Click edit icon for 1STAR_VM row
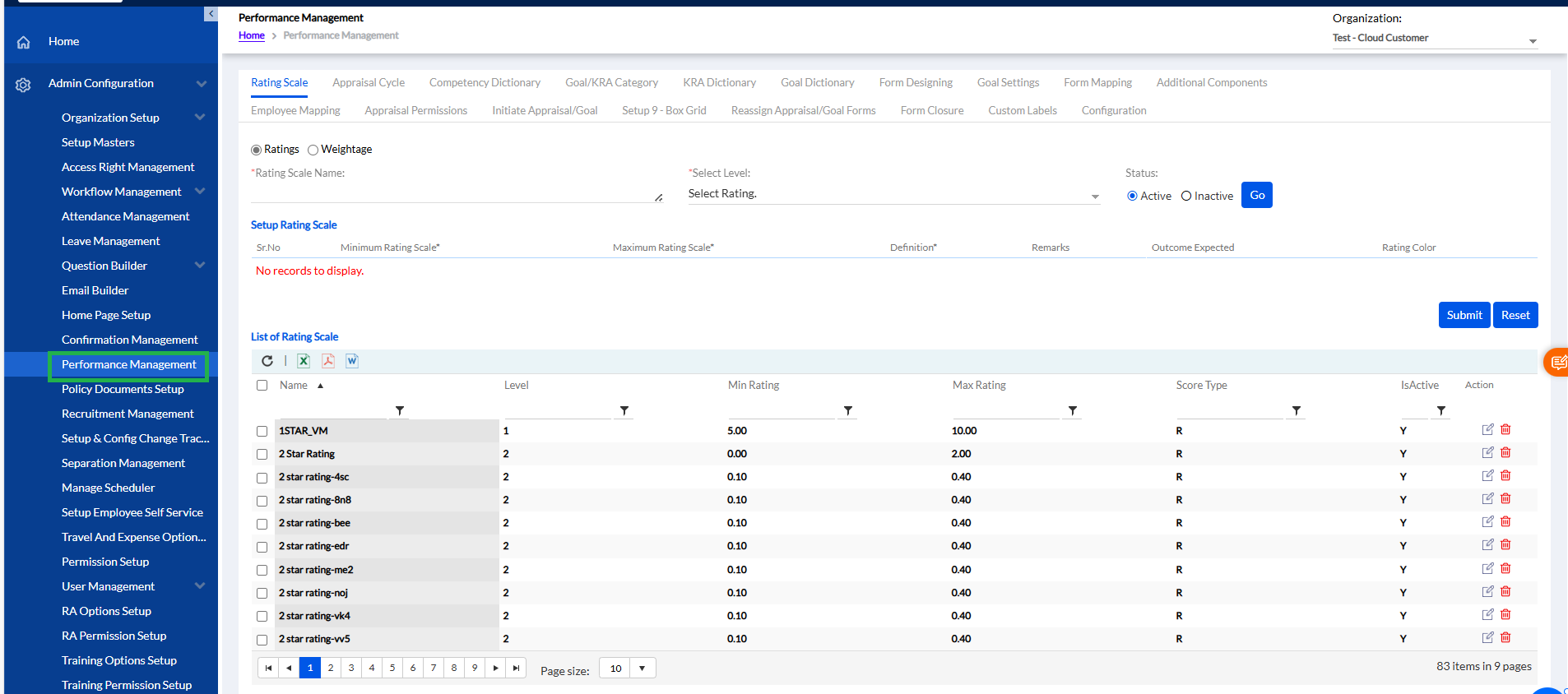This screenshot has height=694, width=1568. pyautogui.click(x=1487, y=429)
